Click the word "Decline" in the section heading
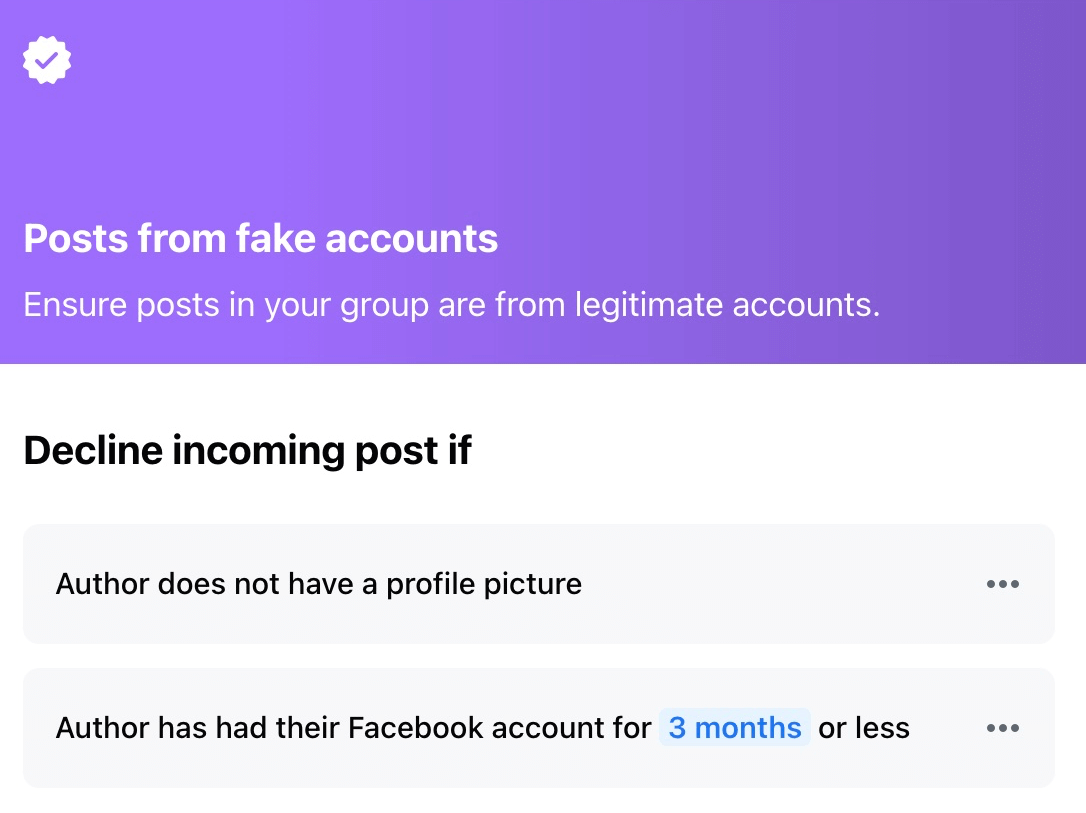The width and height of the screenshot is (1086, 813). 93,450
